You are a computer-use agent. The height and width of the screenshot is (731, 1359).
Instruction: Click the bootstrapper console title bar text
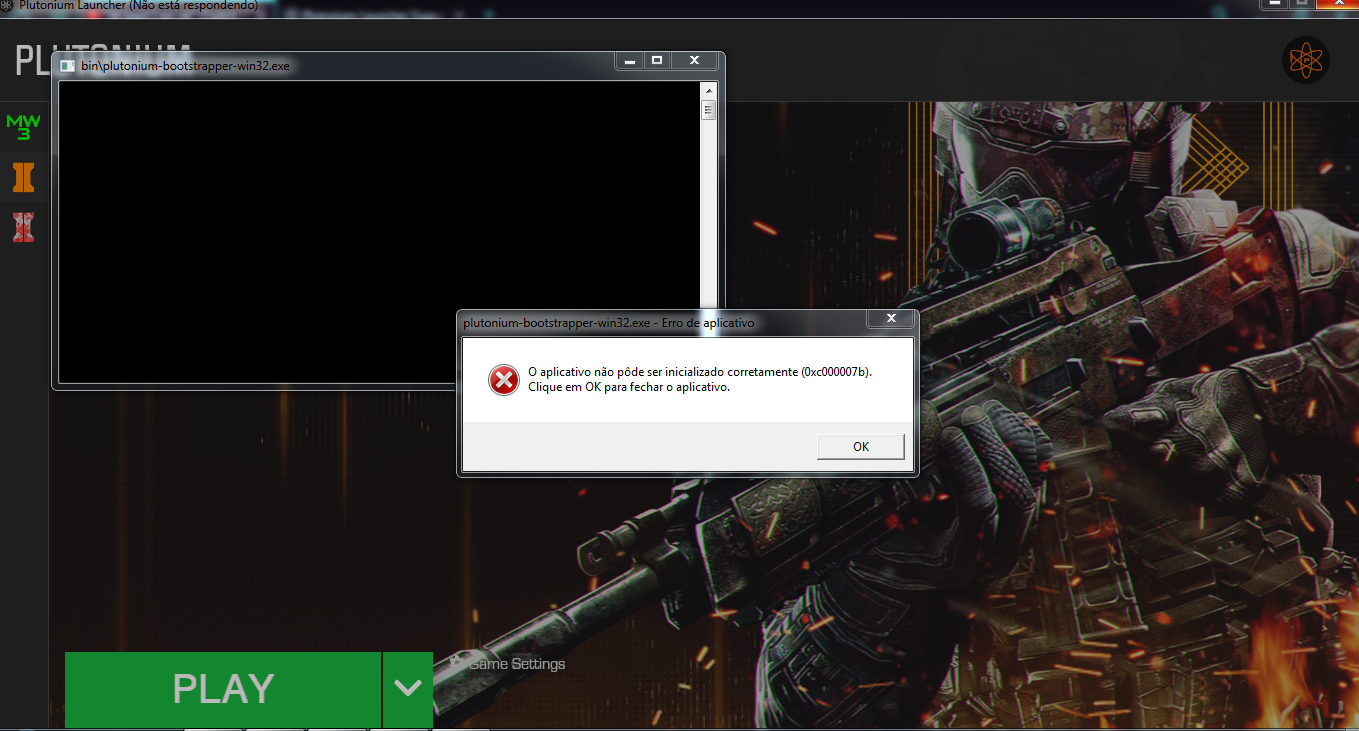[185, 66]
